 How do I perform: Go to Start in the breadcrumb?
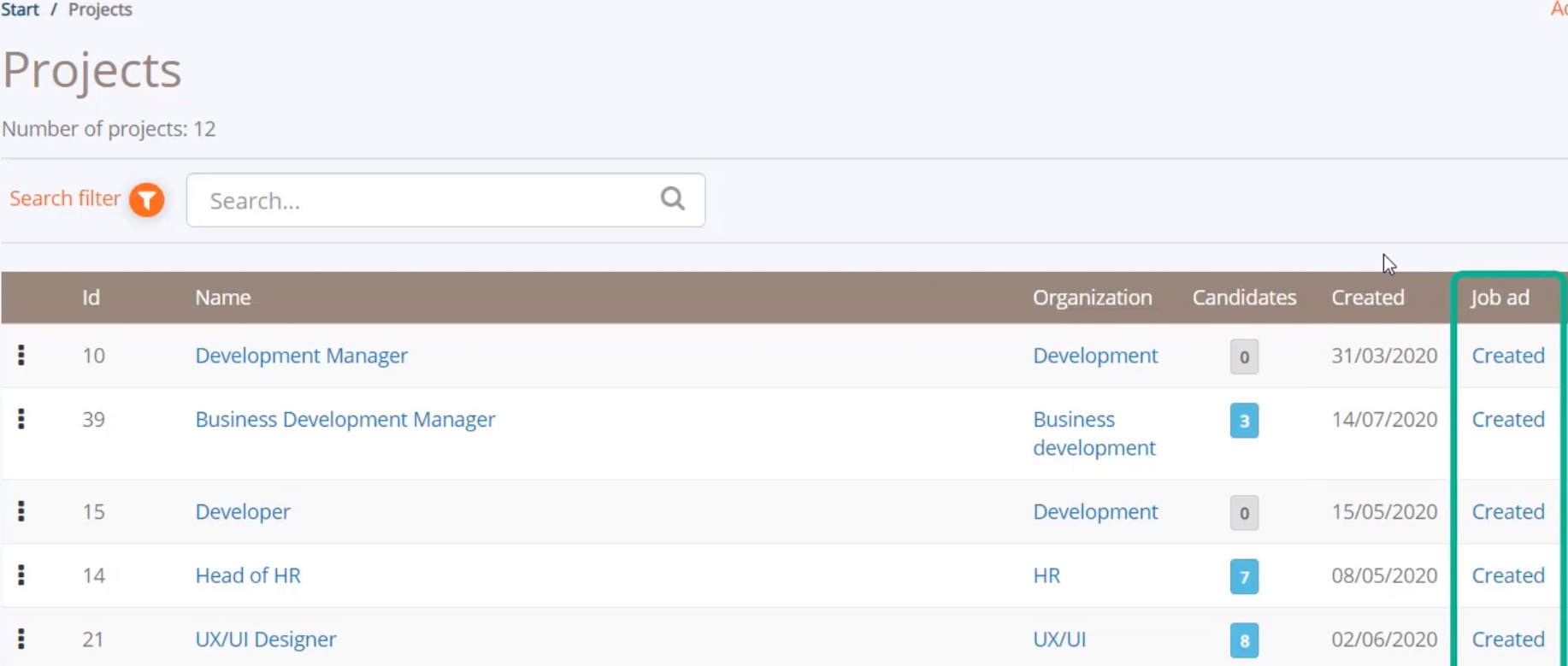click(x=20, y=9)
